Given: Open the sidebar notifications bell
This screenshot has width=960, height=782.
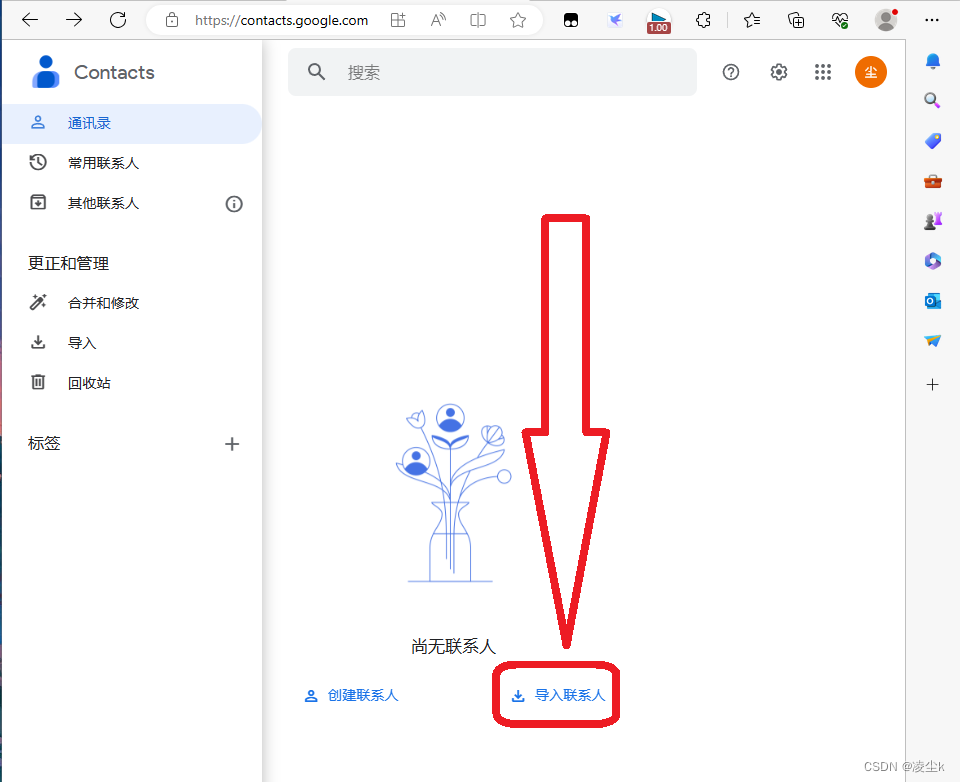Looking at the screenshot, I should coord(932,61).
